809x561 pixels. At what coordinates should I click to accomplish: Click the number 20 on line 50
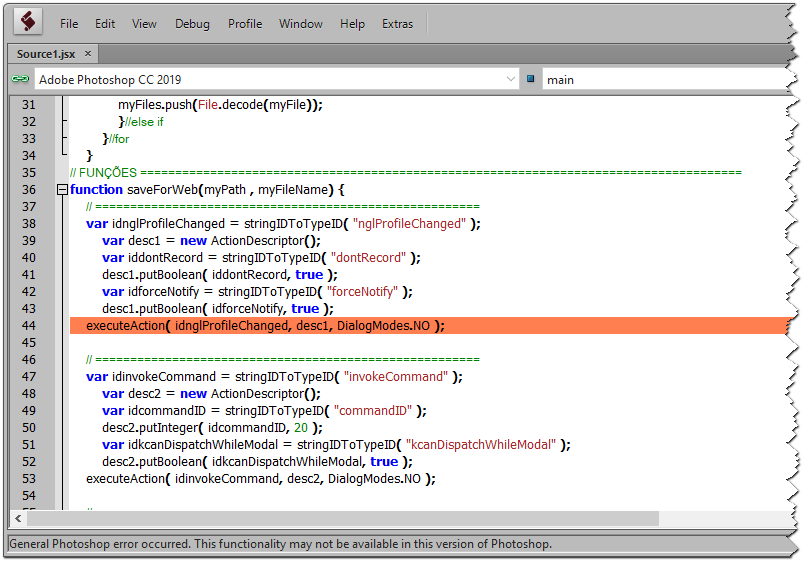(301, 427)
